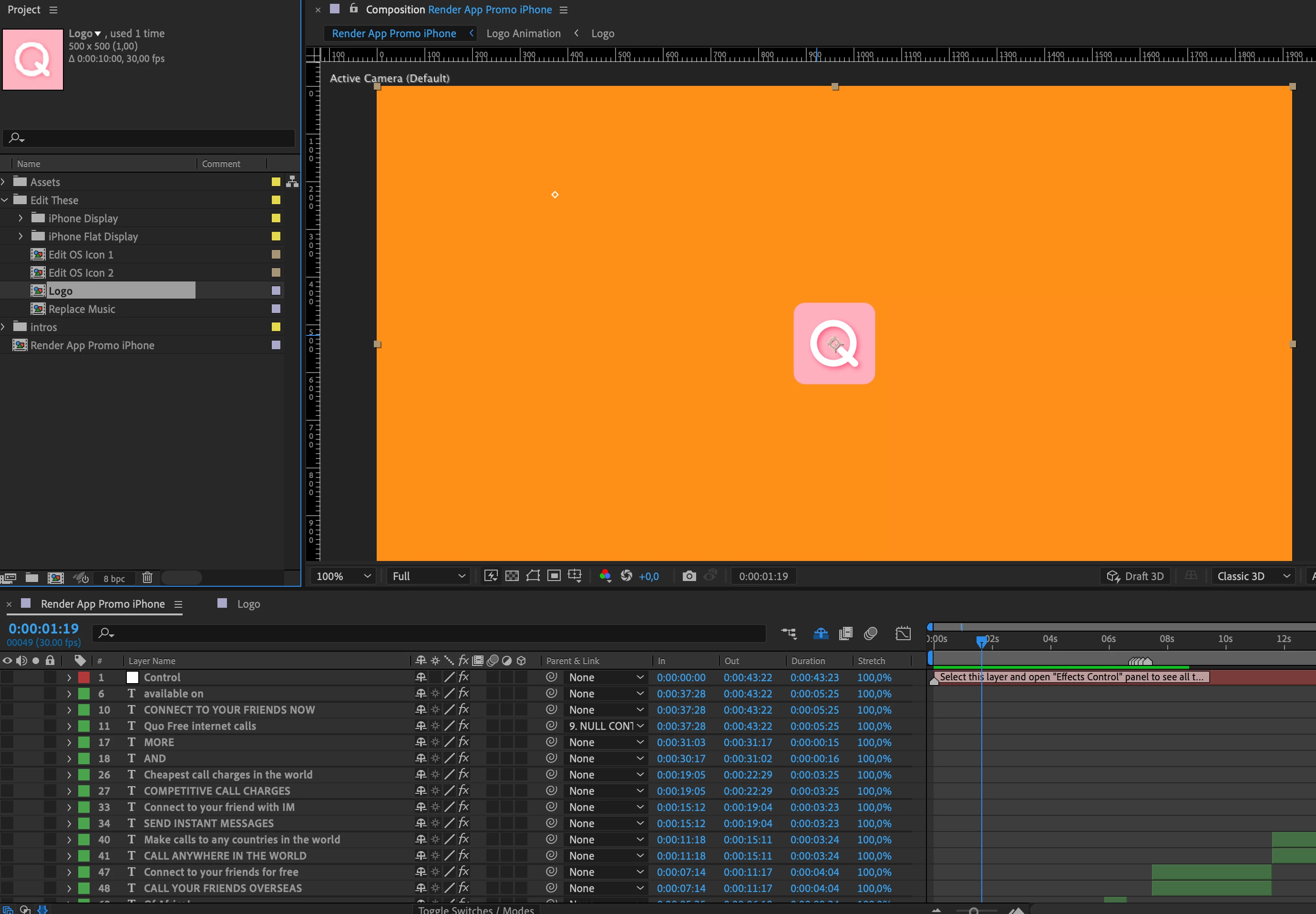Click the 8 bpc color depth button
The height and width of the screenshot is (914, 1316).
coord(114,579)
